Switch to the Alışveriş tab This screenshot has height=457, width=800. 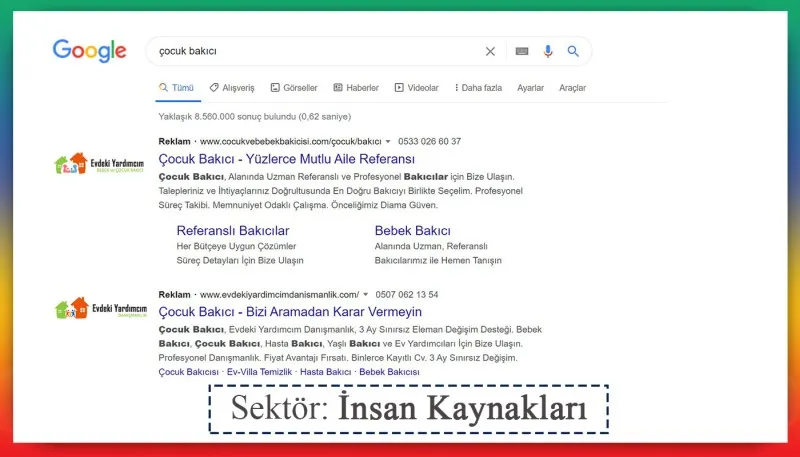[232, 88]
